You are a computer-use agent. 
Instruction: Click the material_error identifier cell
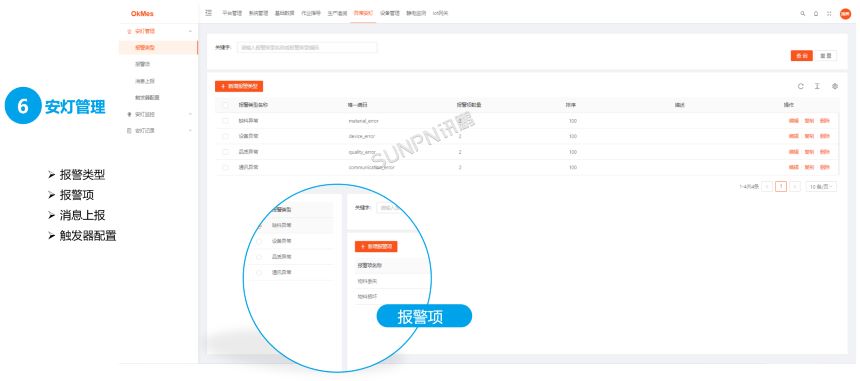[363, 121]
